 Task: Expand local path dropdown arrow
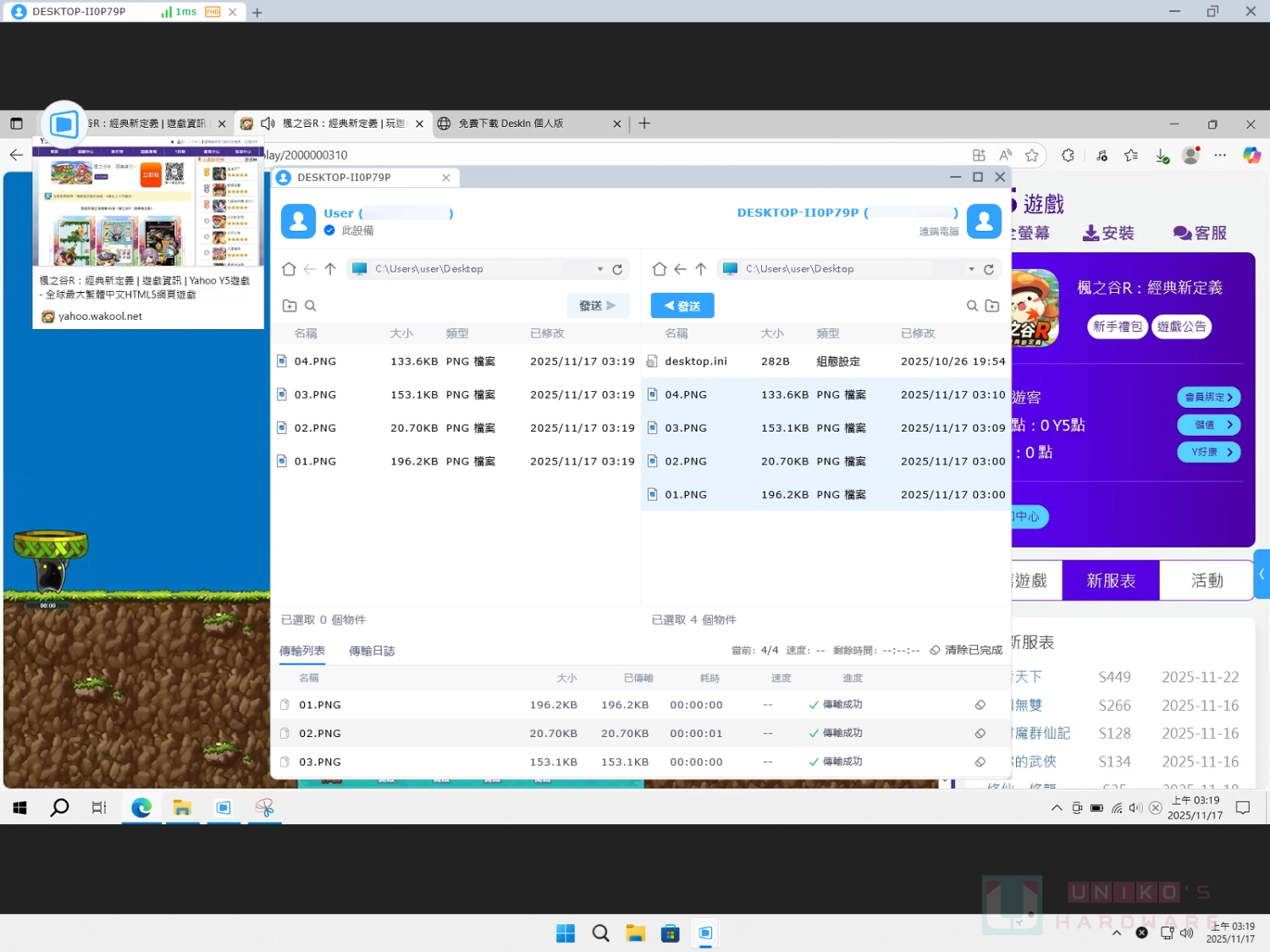[599, 269]
